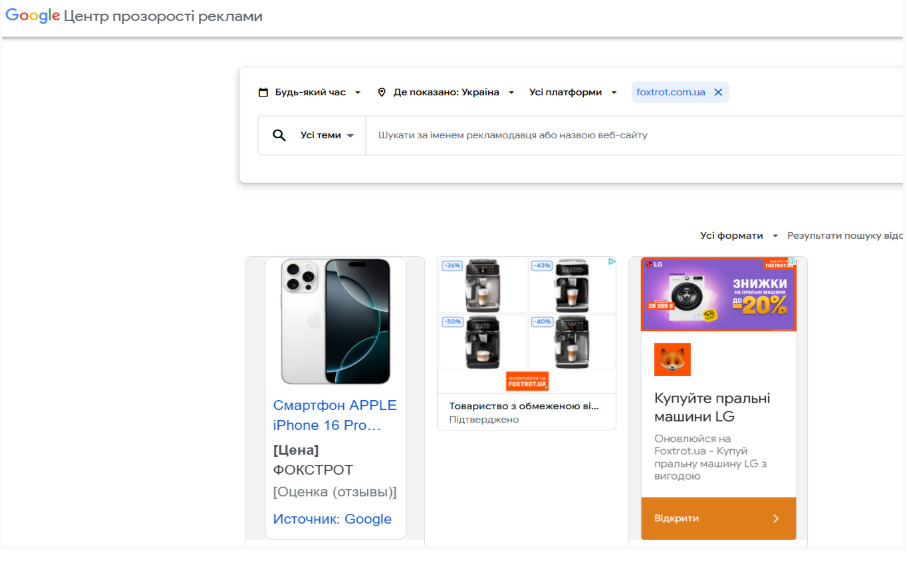
Task: Open the iPhone 16 Pro ad thumbnail
Action: point(336,321)
